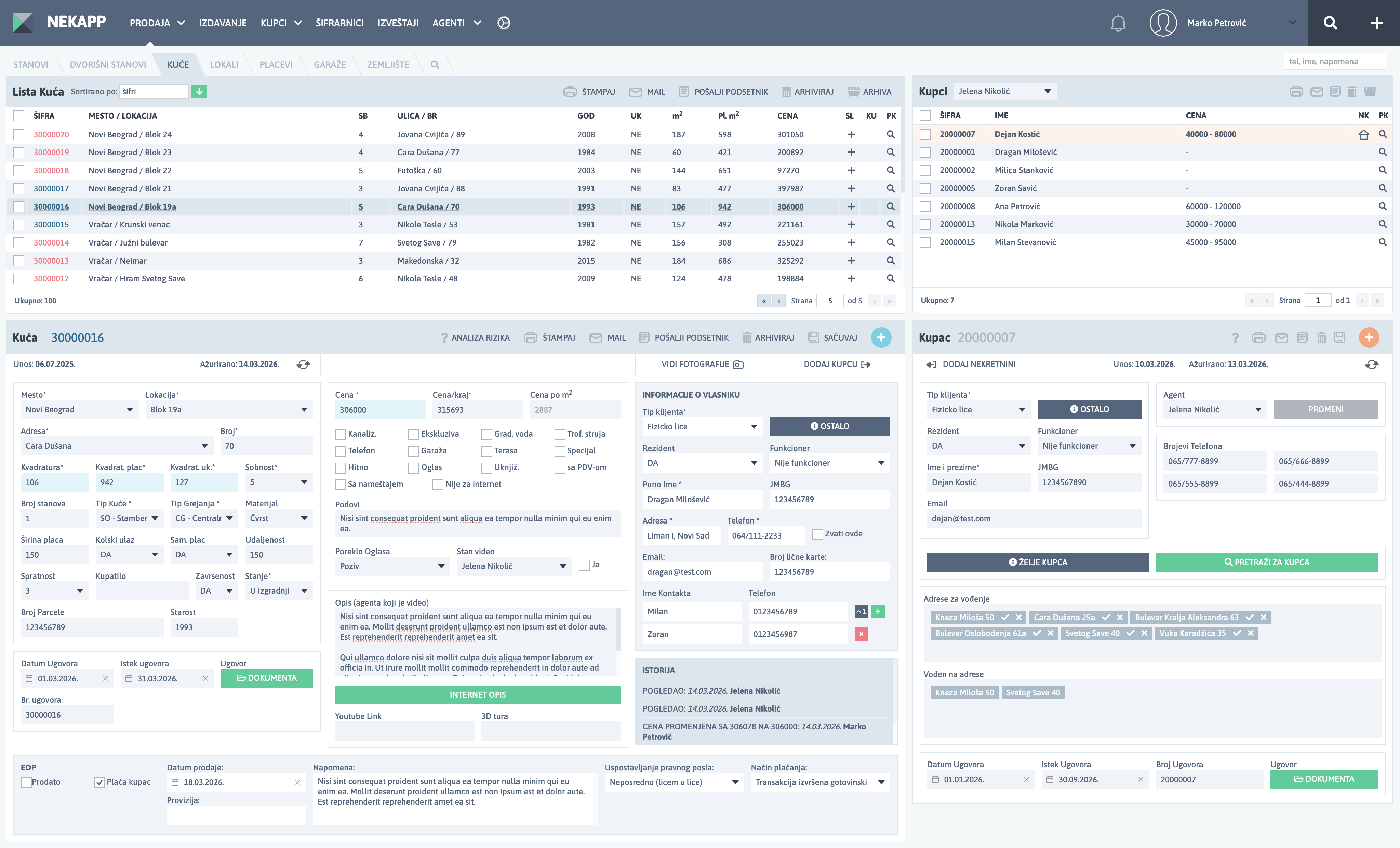Clear the Datum Ugovora 01.03.2026. date

pyautogui.click(x=105, y=679)
